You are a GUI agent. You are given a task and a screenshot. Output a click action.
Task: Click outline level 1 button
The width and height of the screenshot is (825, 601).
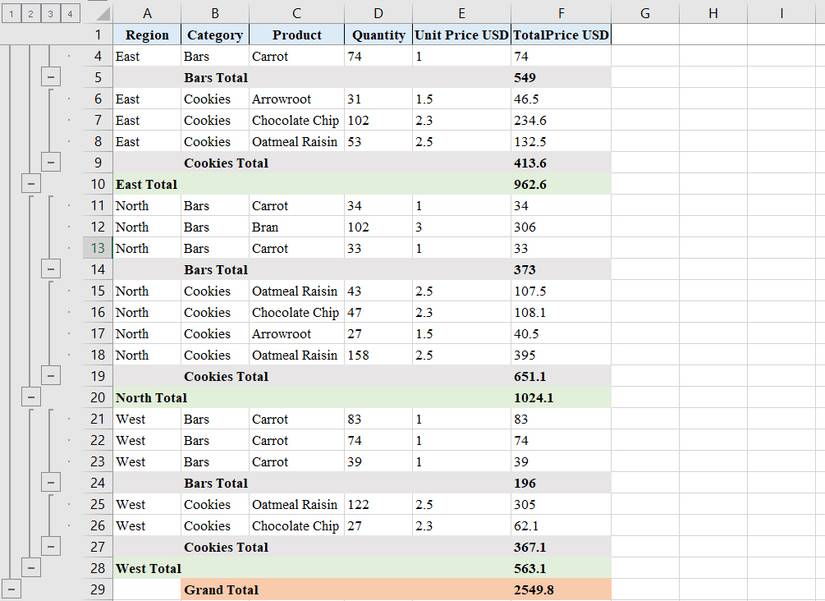pyautogui.click(x=11, y=14)
